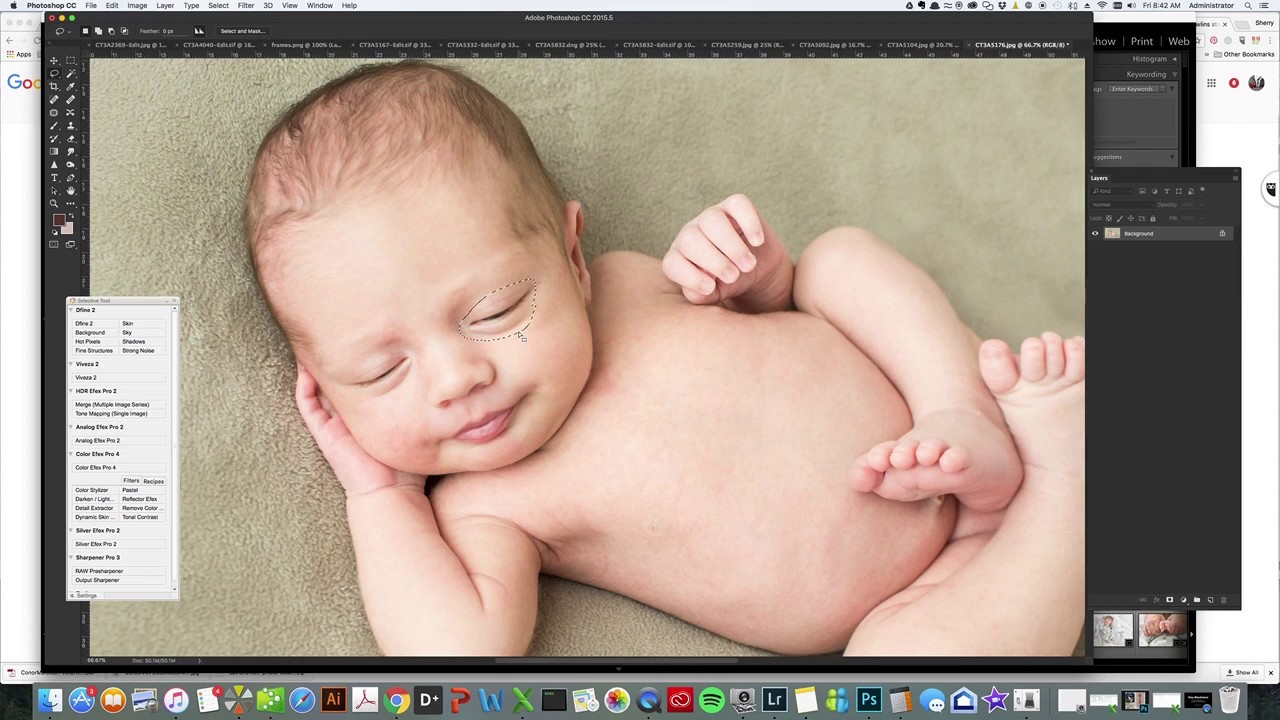Toggle lock all padlock in Layers panel
This screenshot has width=1280, height=720.
[x=1153, y=218]
